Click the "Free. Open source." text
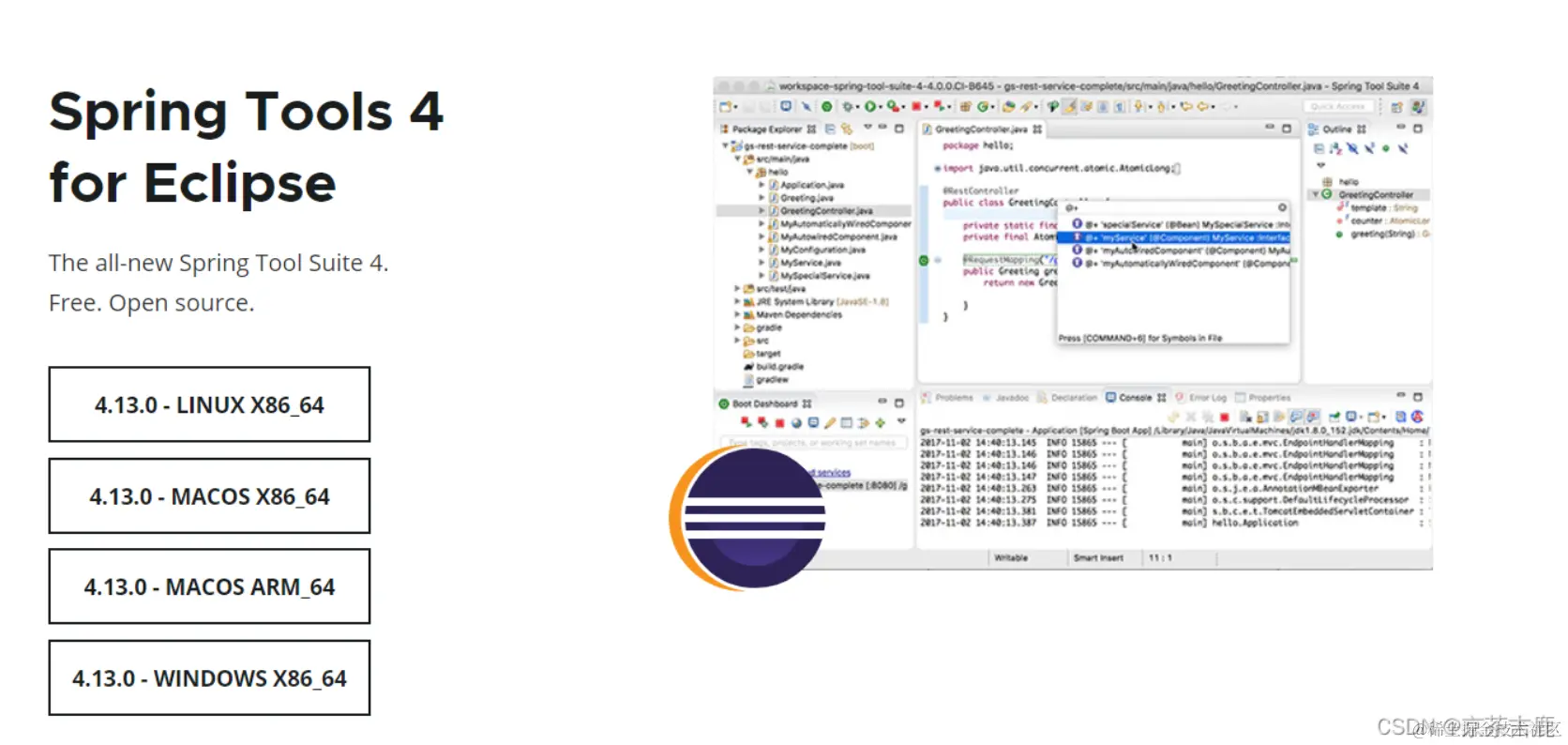Screen dimensions: 1568x745 tap(152, 303)
